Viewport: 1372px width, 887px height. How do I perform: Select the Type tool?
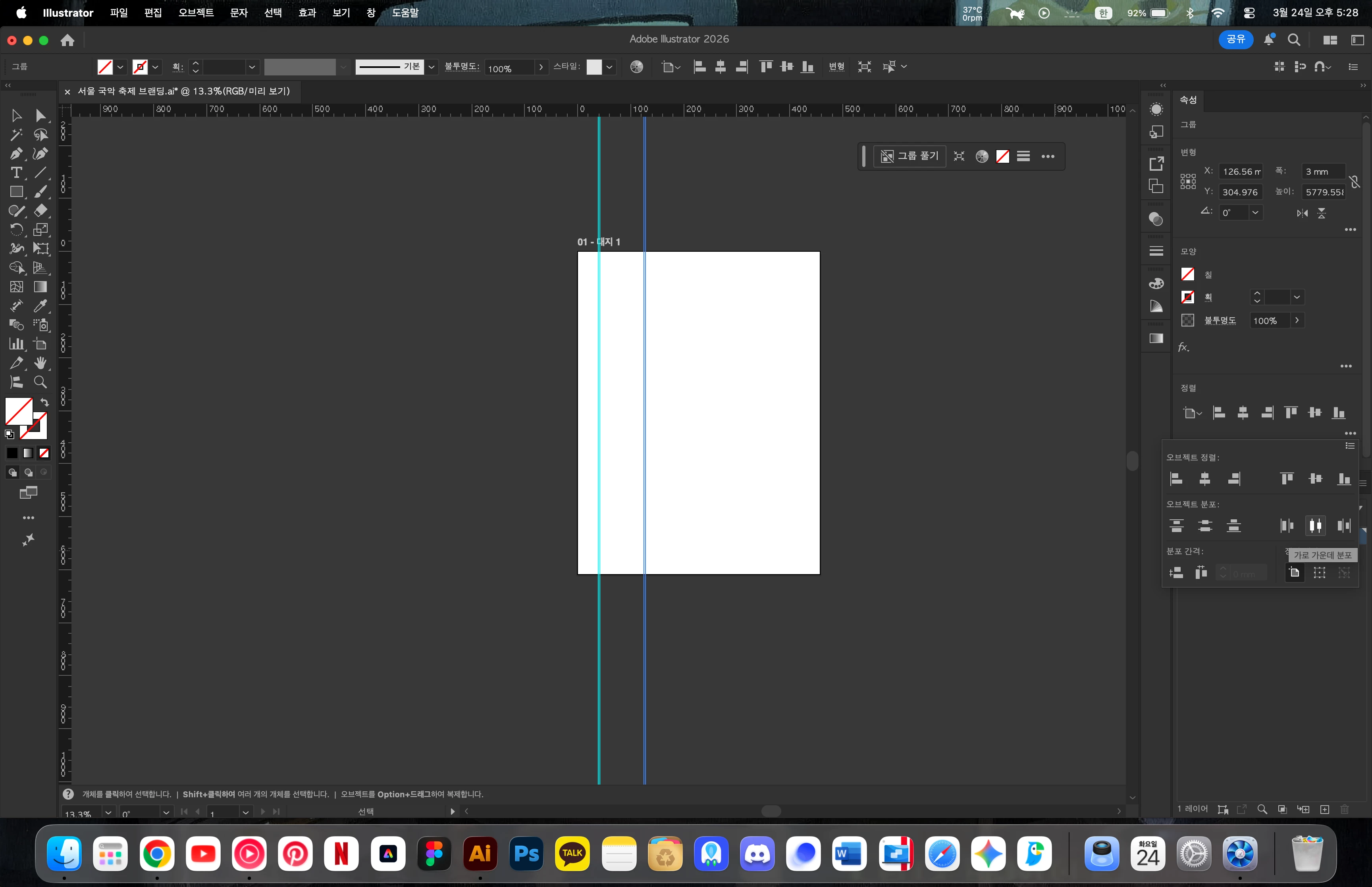(x=16, y=173)
